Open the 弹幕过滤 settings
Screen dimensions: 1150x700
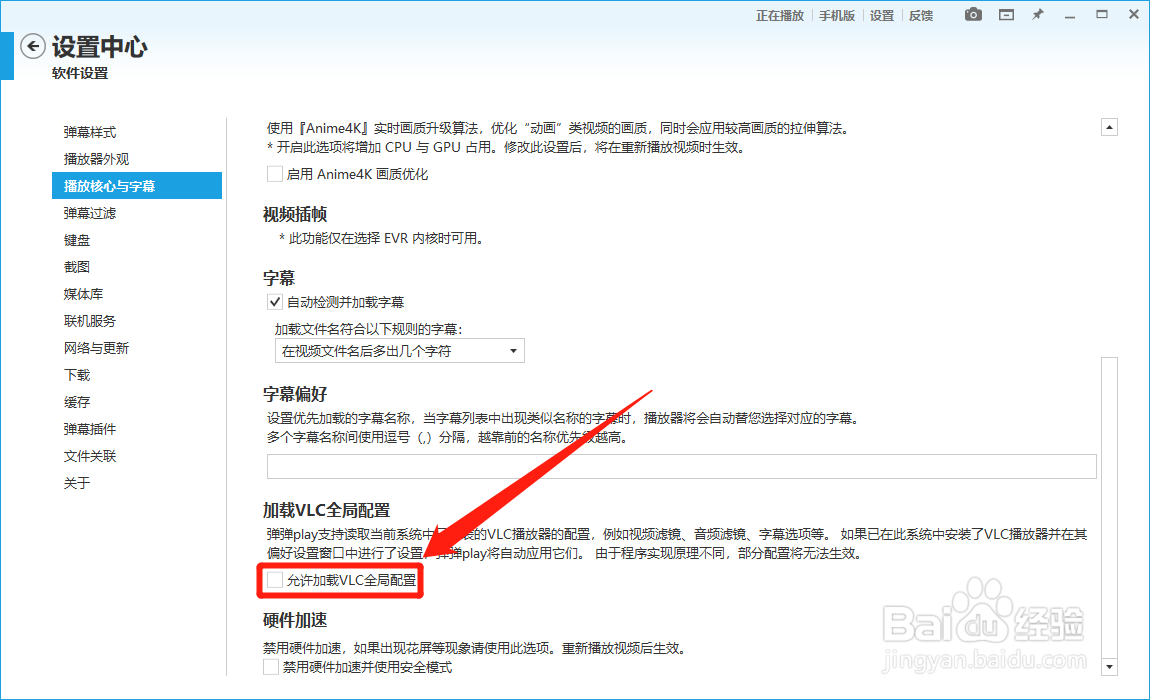coord(136,213)
